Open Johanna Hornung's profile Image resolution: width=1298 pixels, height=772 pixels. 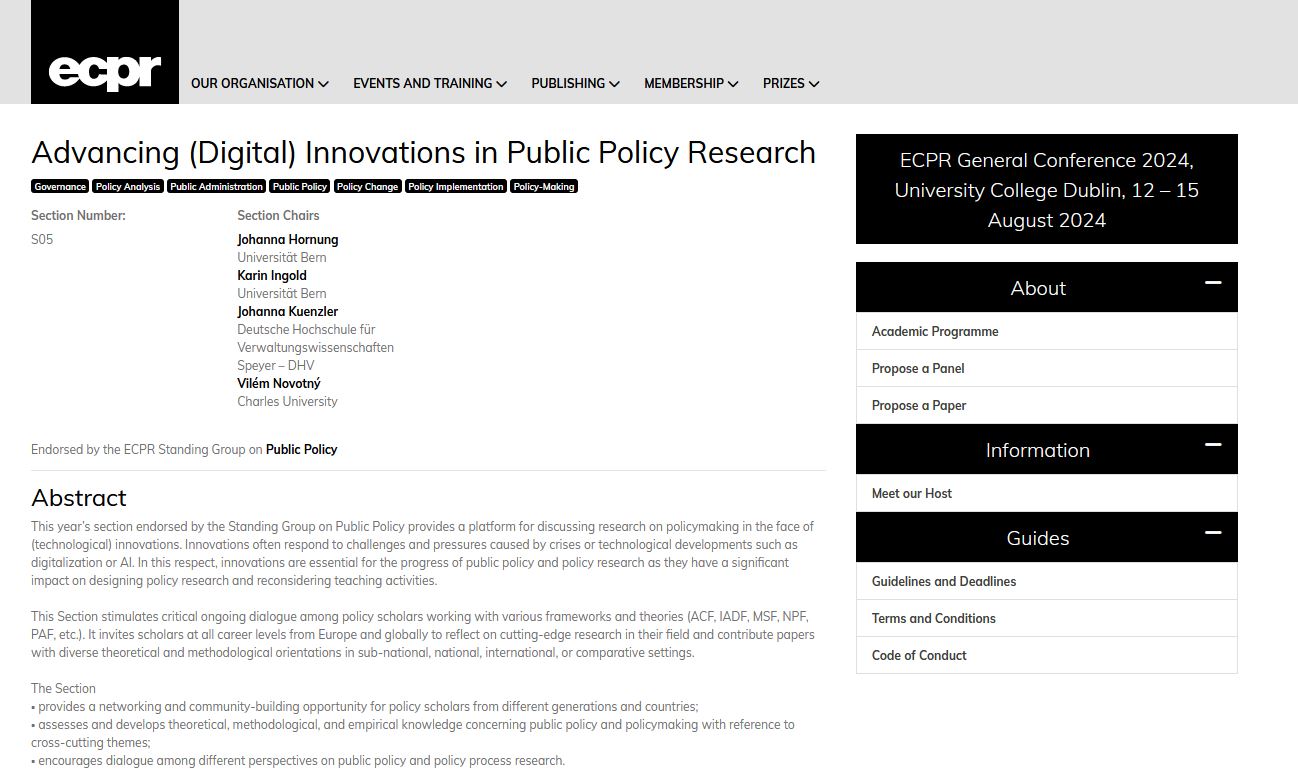pos(288,240)
